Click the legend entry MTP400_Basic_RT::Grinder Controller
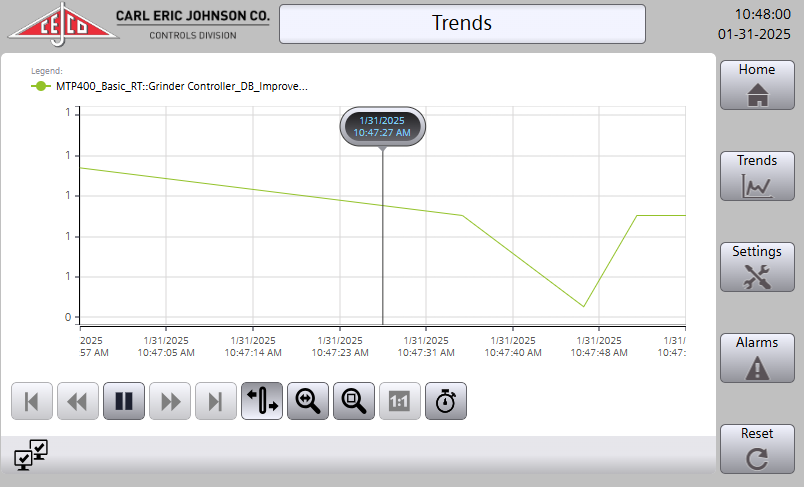This screenshot has height=487, width=804. pos(182,86)
